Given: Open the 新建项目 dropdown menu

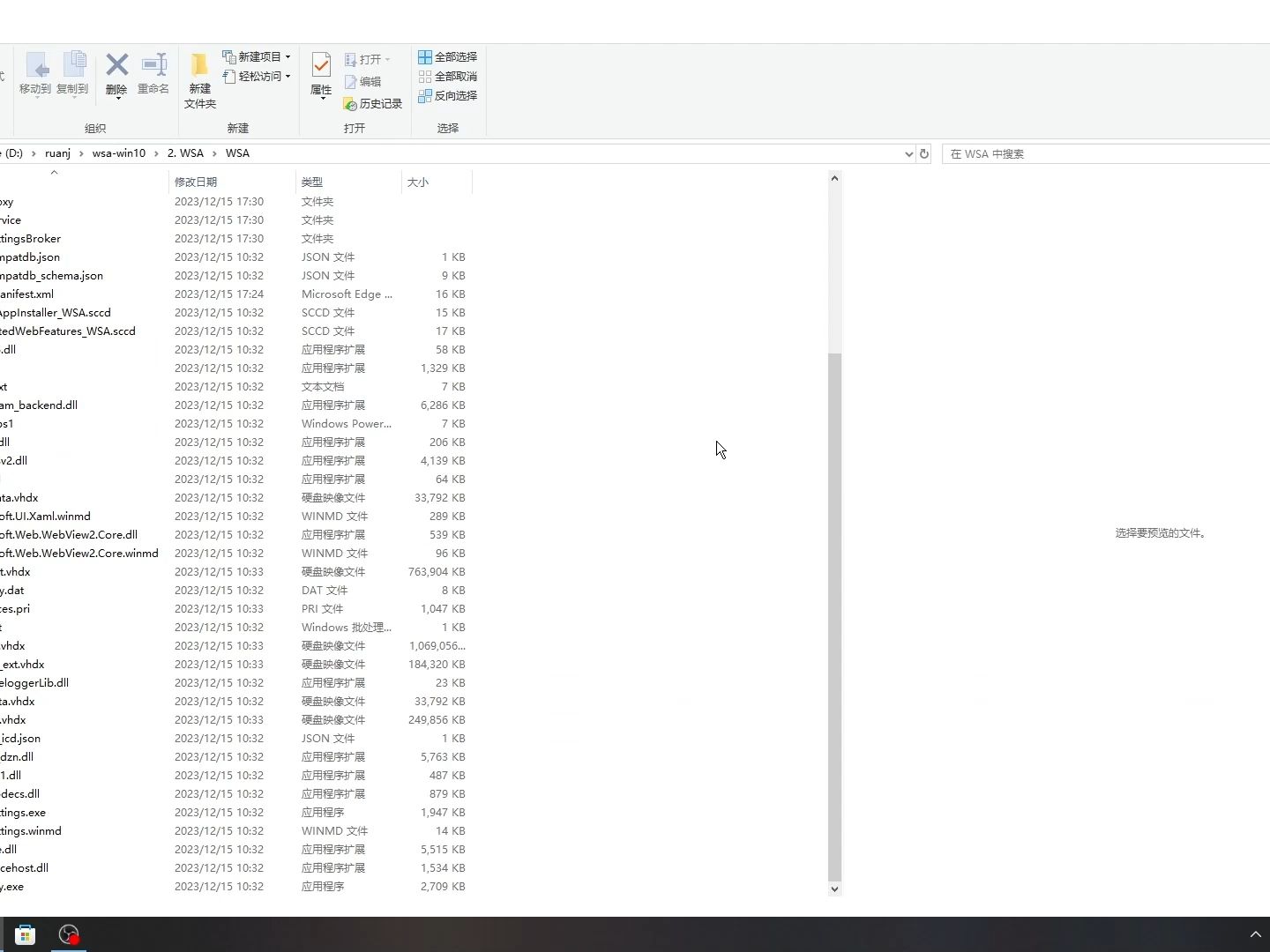Looking at the screenshot, I should pyautogui.click(x=257, y=56).
